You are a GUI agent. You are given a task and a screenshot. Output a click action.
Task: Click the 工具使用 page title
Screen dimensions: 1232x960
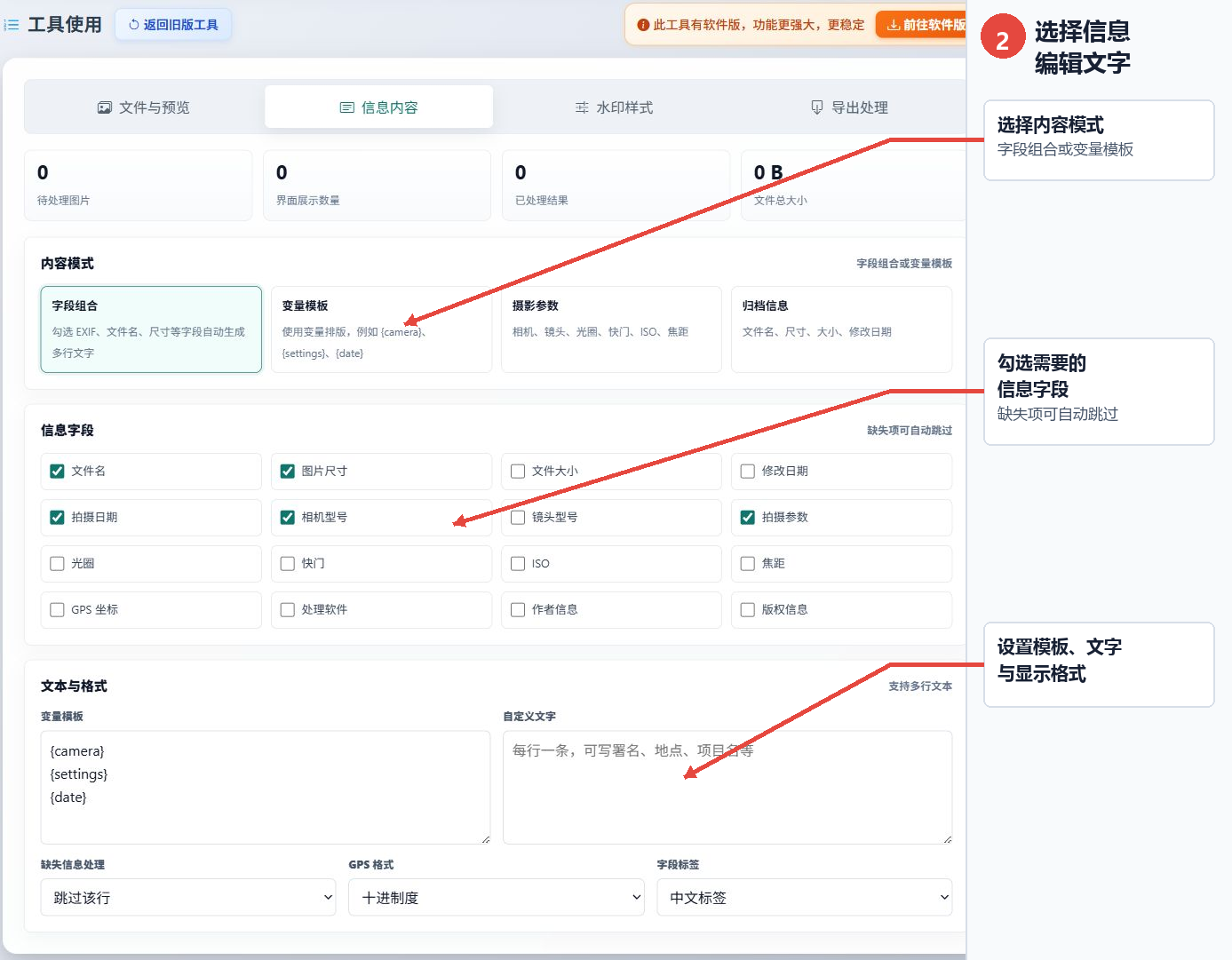point(65,25)
